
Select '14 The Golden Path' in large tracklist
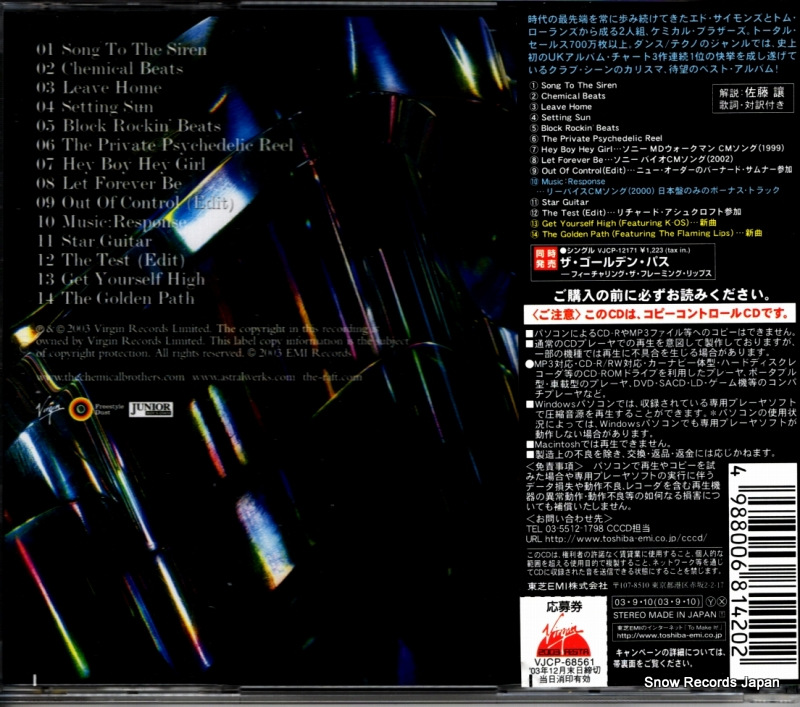click(x=116, y=298)
